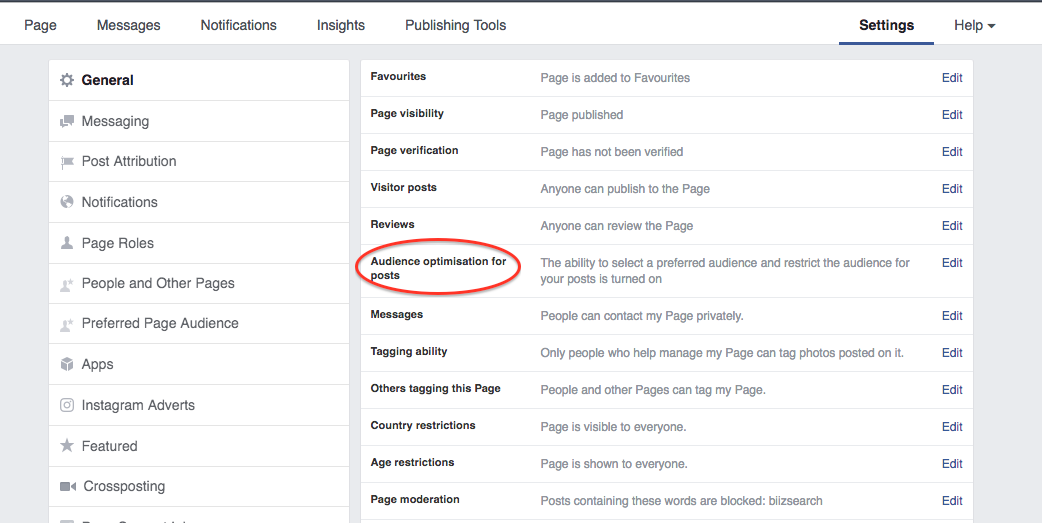Go to the Insights tab
The height and width of the screenshot is (523, 1042).
[x=341, y=25]
